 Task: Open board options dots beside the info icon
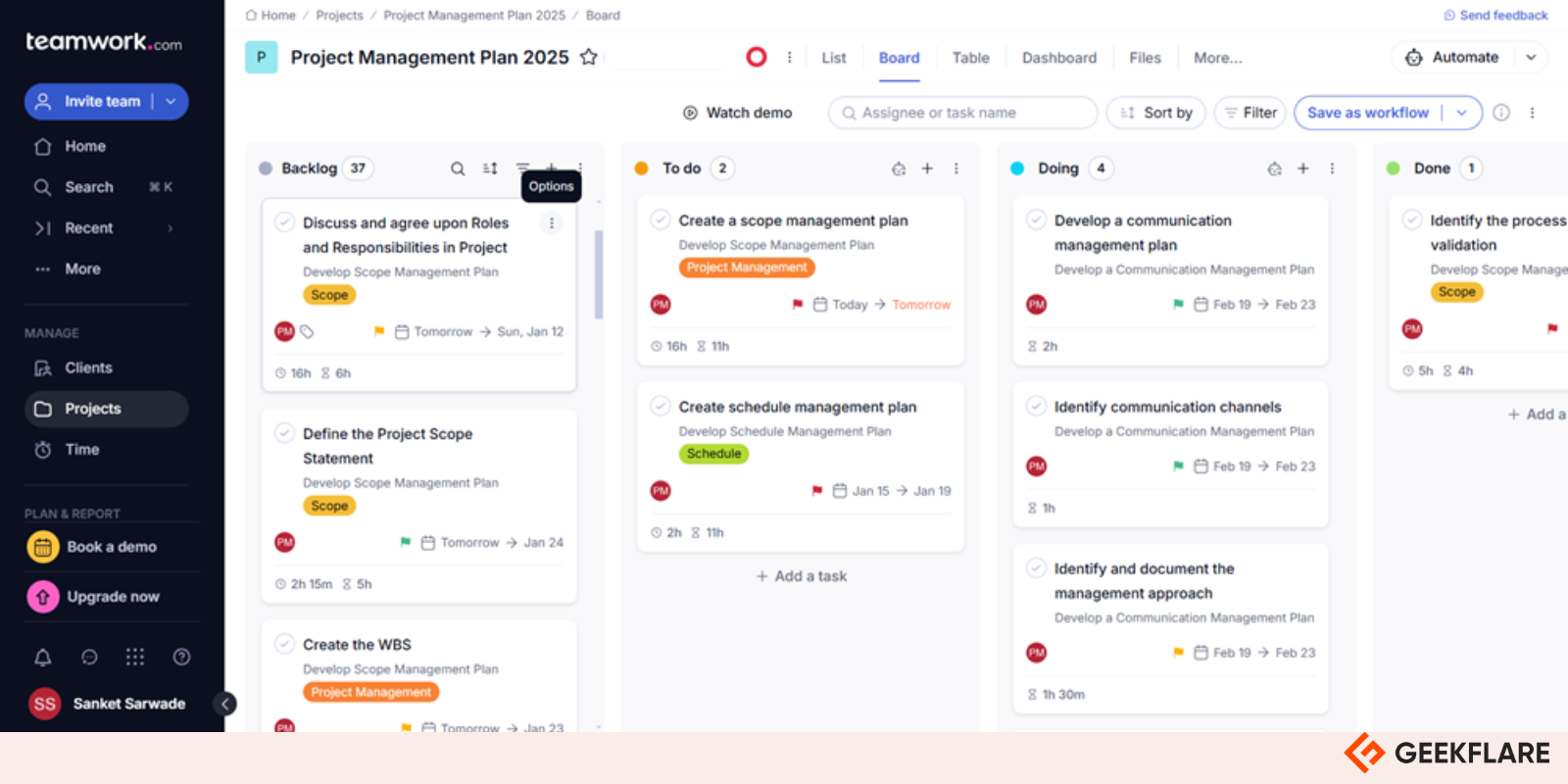pyautogui.click(x=1532, y=113)
